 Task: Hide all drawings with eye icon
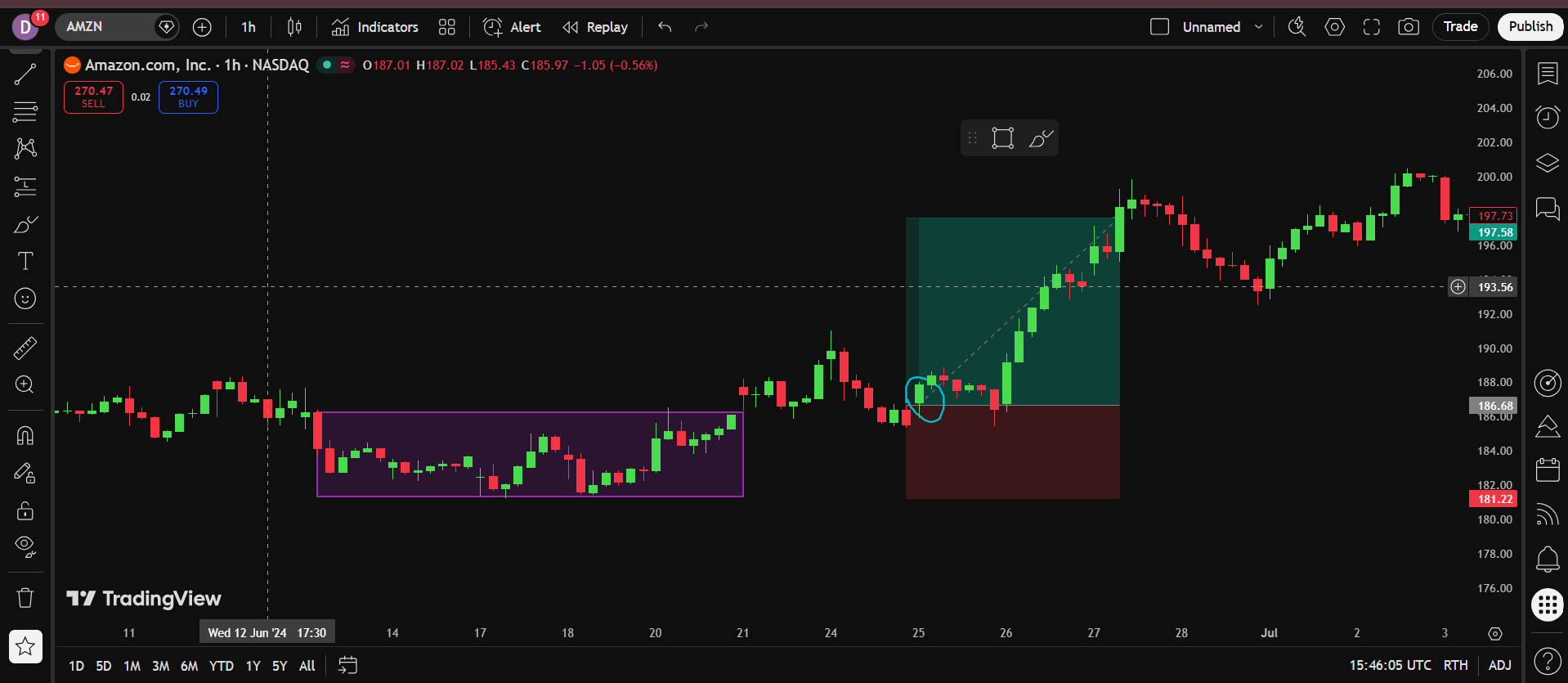[x=25, y=546]
